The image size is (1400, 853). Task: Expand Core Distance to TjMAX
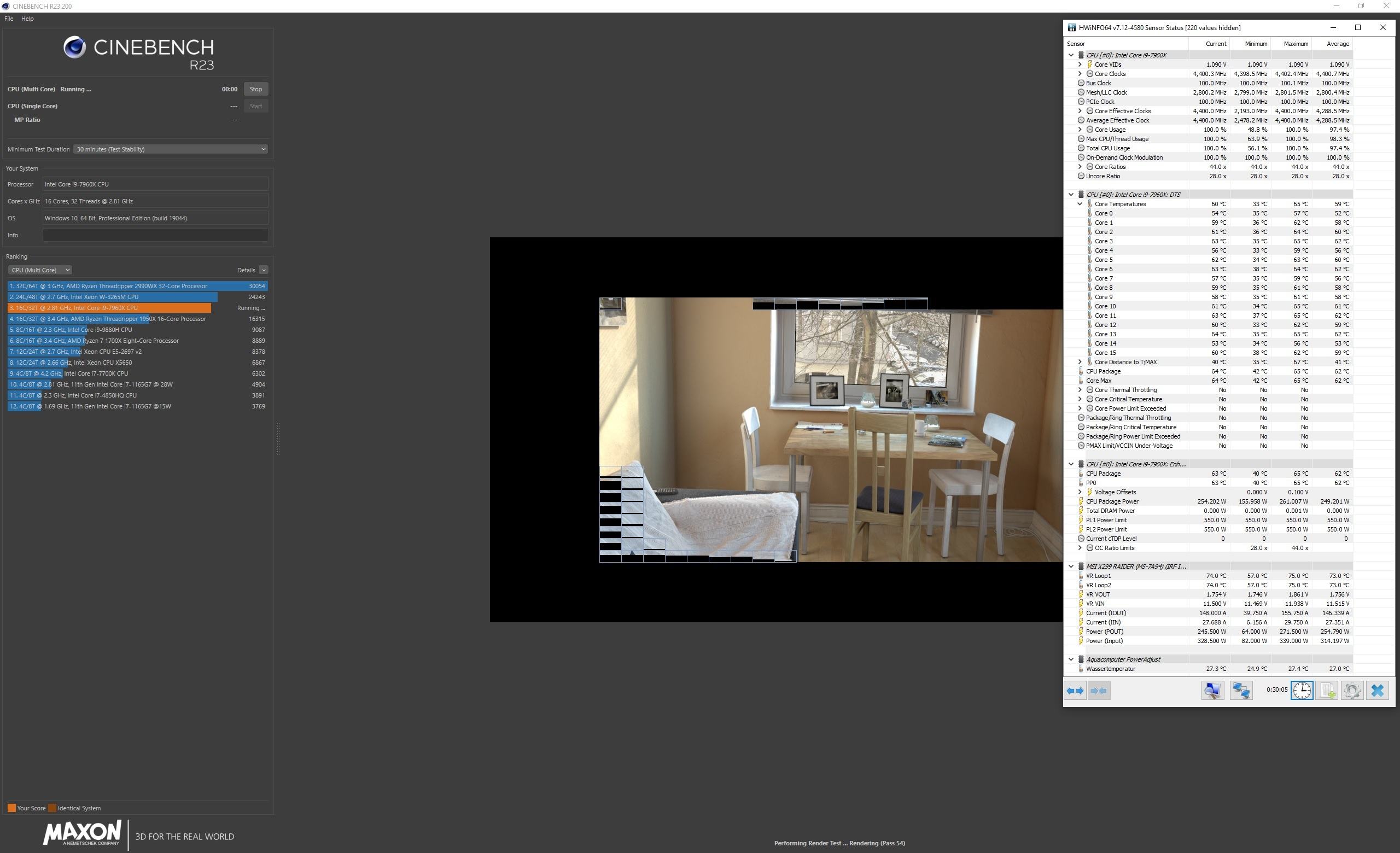1080,362
